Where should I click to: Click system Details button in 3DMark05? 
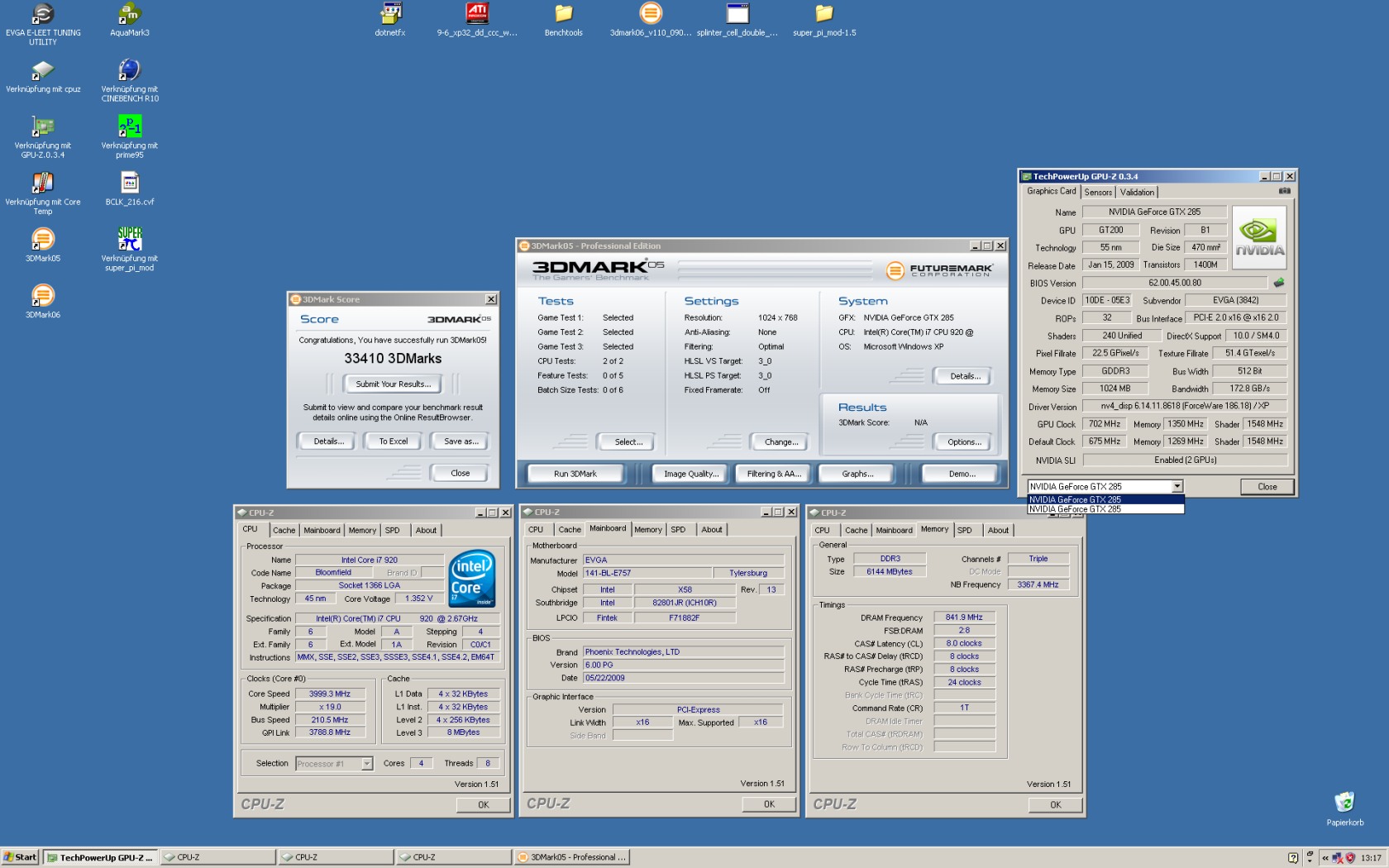click(x=965, y=376)
